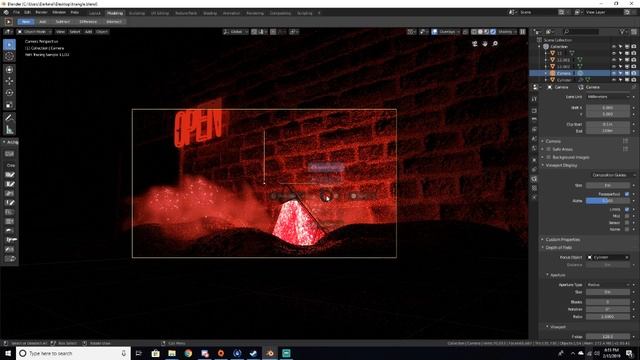Screen dimensions: 640x360
Task: Collapse the Aperture subpanel
Action: click(x=557, y=275)
